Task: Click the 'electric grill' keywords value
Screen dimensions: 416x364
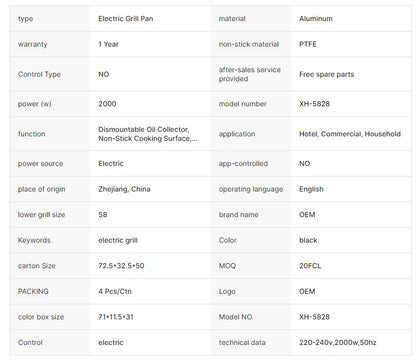Action: point(118,240)
